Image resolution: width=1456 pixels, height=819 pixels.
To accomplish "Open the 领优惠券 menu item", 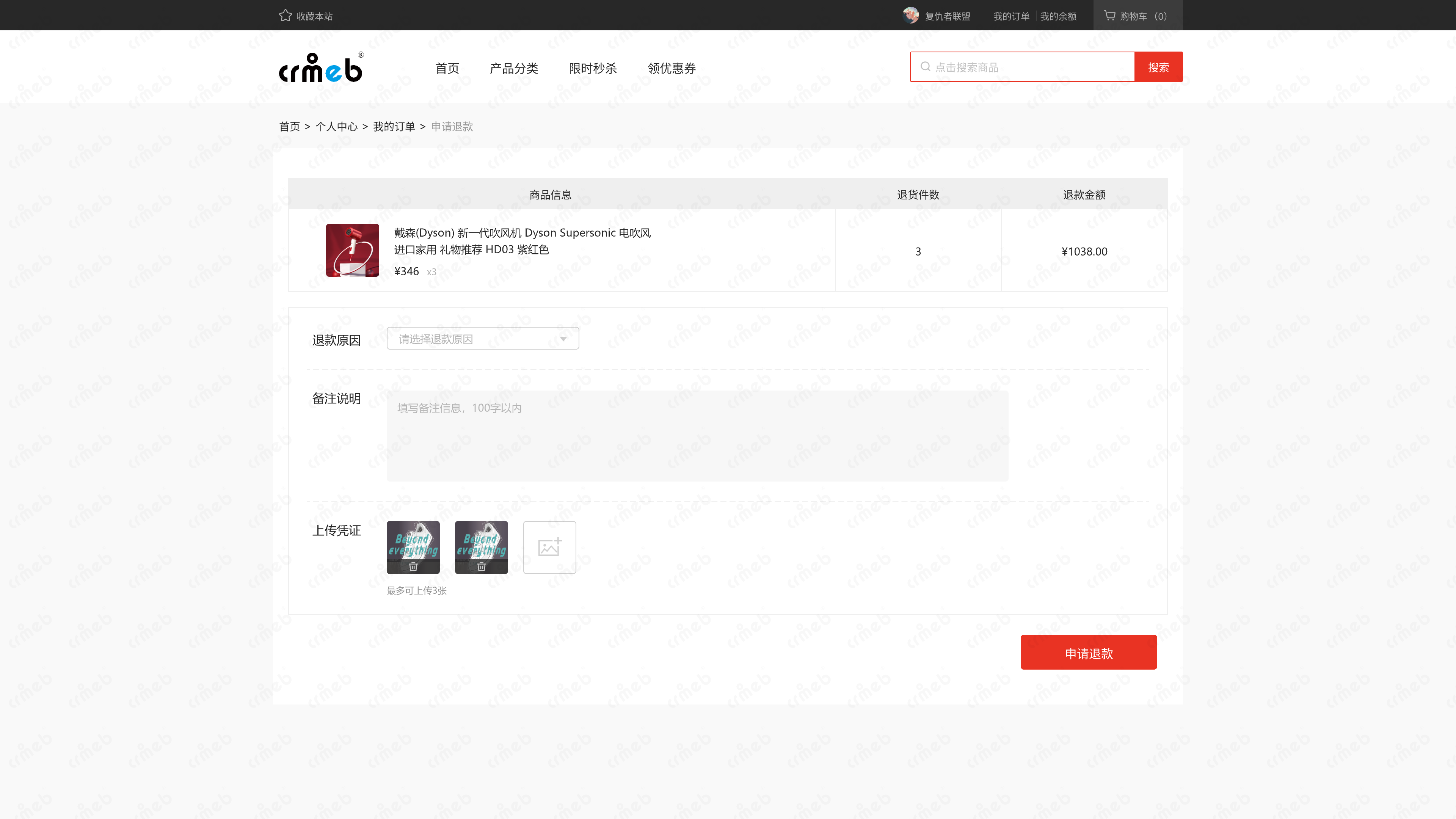I will click(x=672, y=68).
